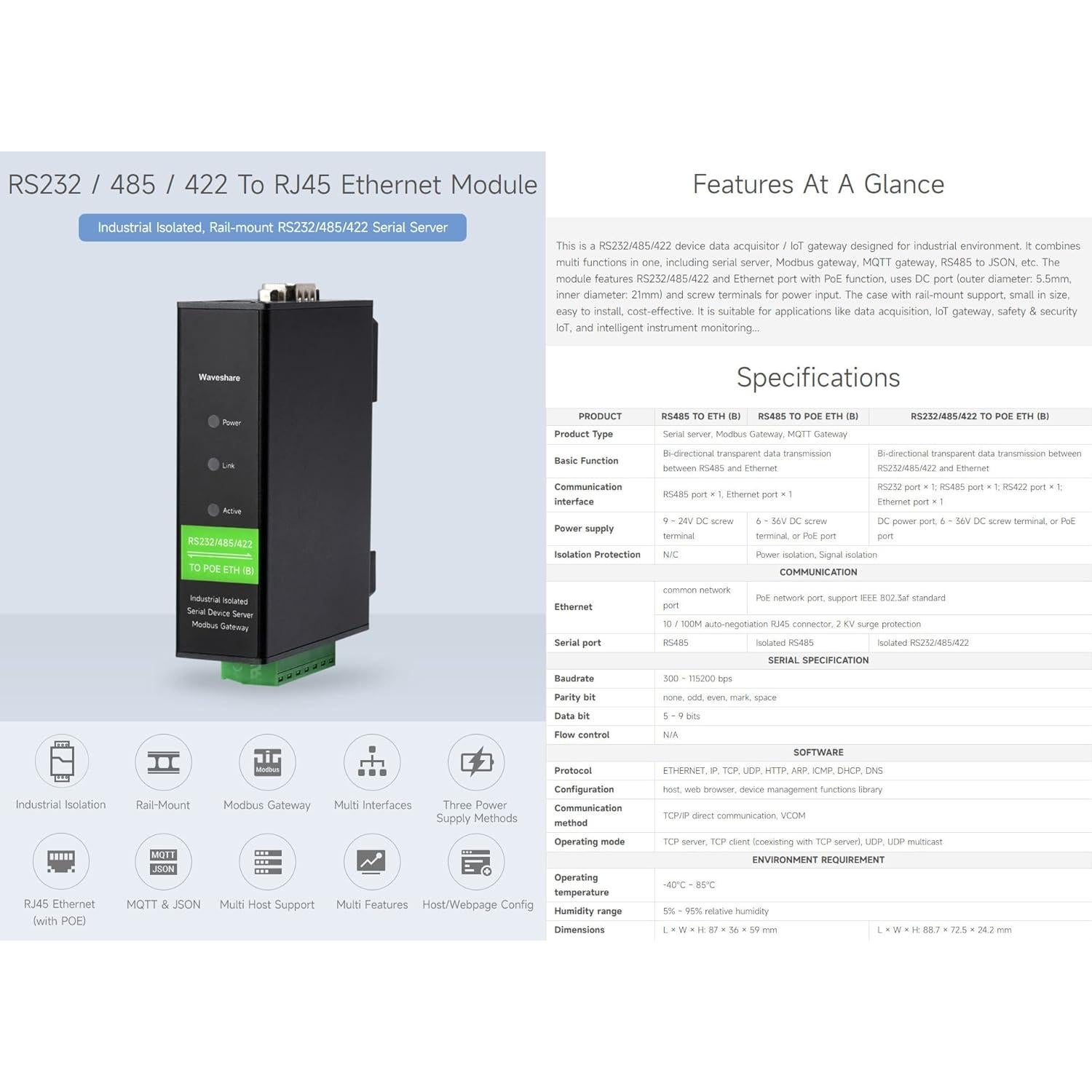Select the Industrial Isolation icon
Screen dimensions: 1092x1092
tap(61, 762)
